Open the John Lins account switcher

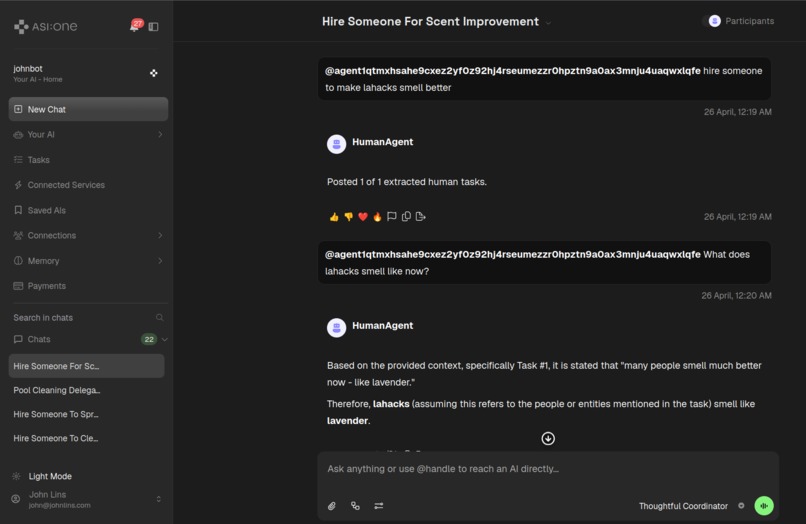coord(158,499)
